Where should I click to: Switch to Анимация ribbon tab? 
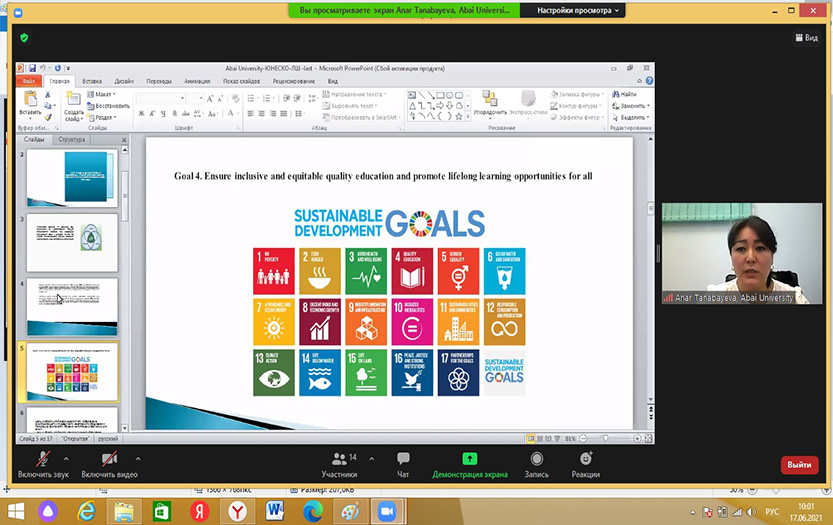tap(197, 81)
